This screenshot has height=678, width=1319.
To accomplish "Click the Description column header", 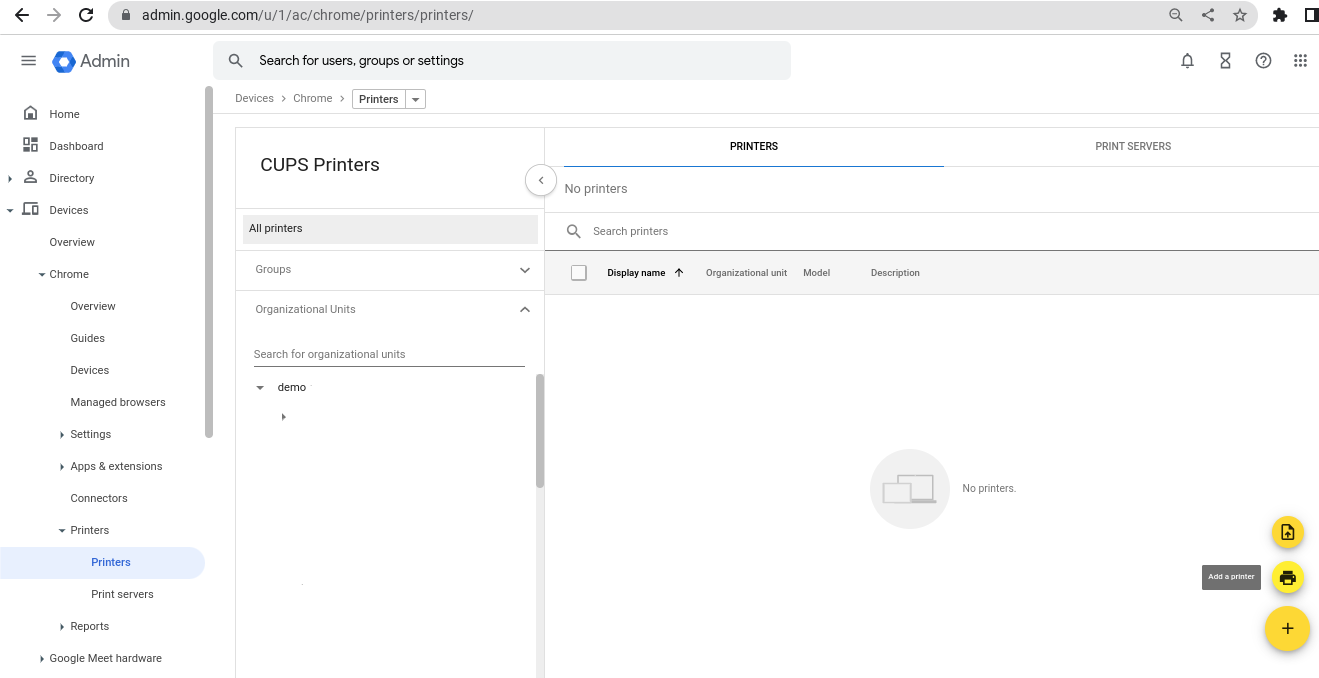I will tap(895, 273).
